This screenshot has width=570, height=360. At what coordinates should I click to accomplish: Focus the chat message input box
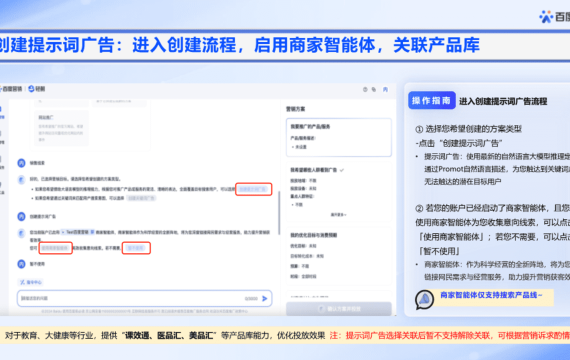(x=144, y=299)
